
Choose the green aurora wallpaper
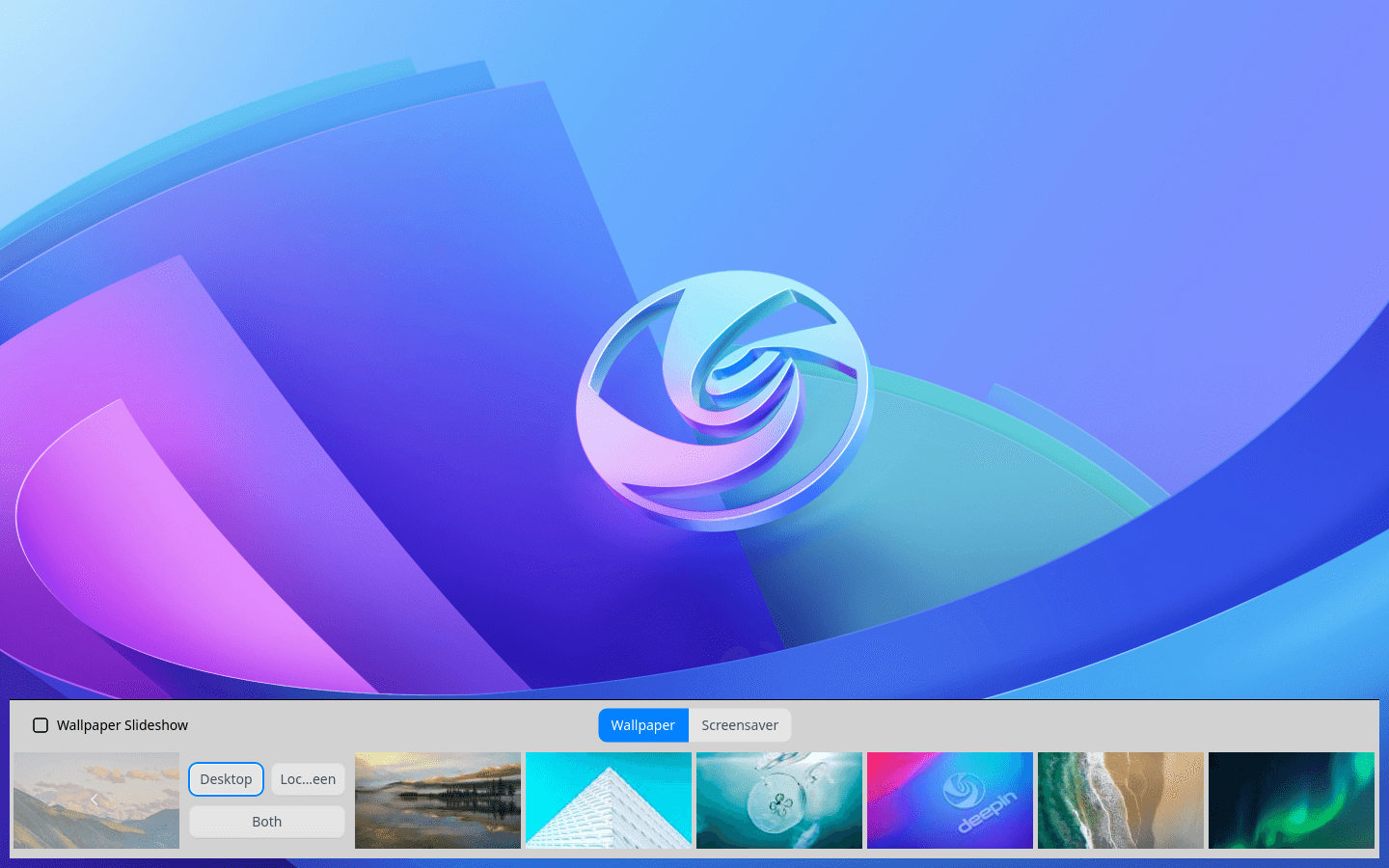click(x=1292, y=800)
